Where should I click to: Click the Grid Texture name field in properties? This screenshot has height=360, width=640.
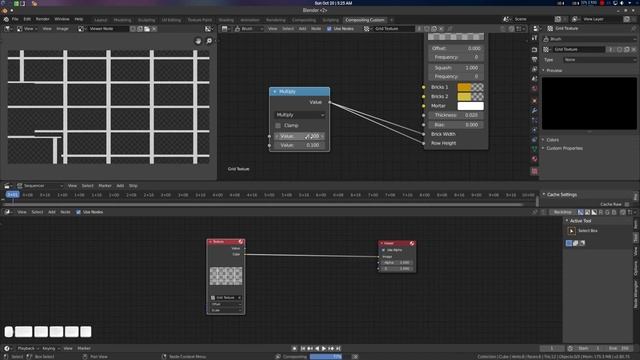[x=579, y=49]
